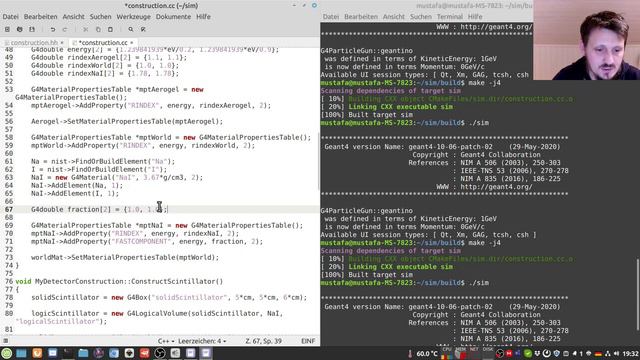Image resolution: width=640 pixels, height=360 pixels.
Task: Click the green checkmark tray icon
Action: [x=528, y=353]
